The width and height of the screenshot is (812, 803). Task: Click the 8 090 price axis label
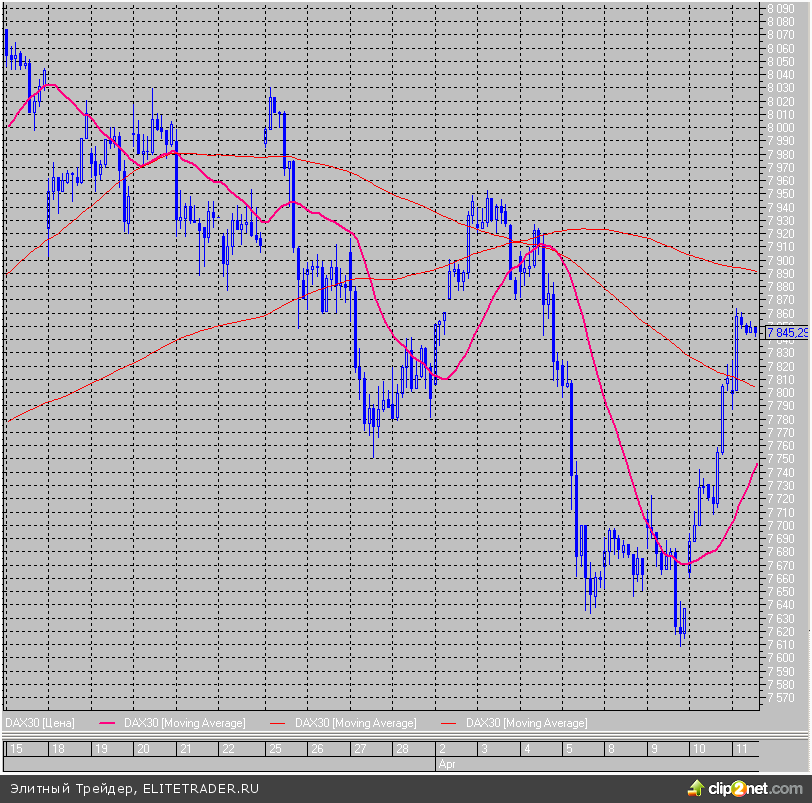(x=780, y=8)
